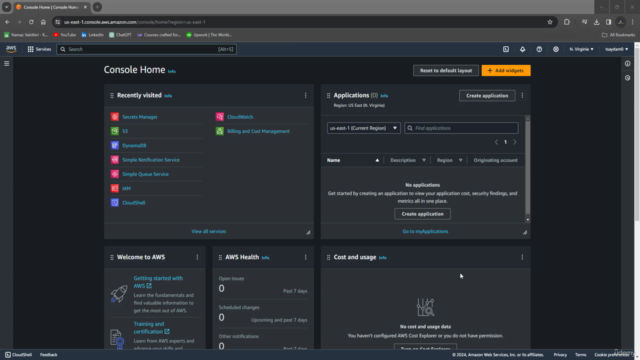Open the clock icon on right sidebar

click(627, 78)
